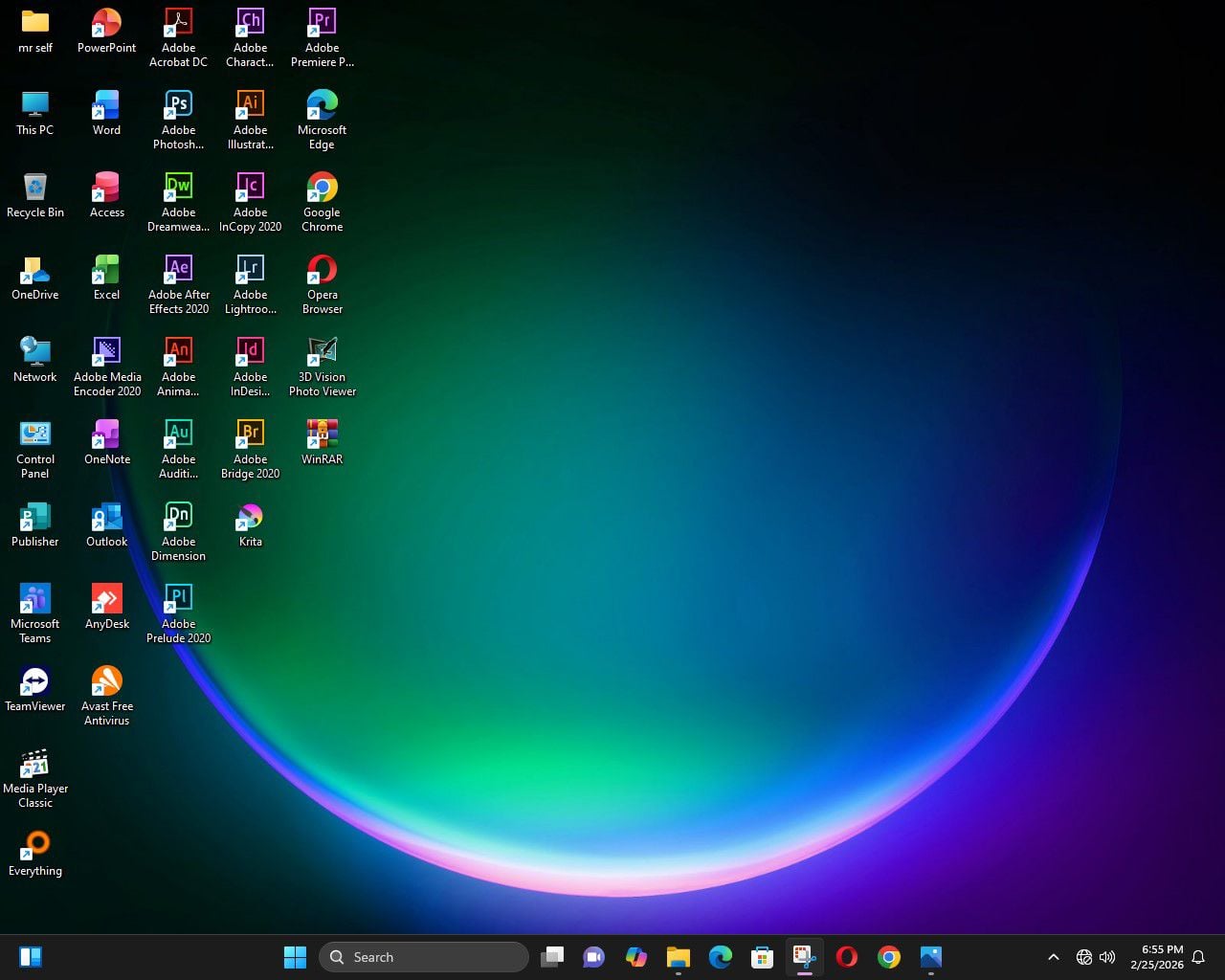Select the Adobe InDesign shortcut
1225x980 pixels.
click(x=250, y=367)
